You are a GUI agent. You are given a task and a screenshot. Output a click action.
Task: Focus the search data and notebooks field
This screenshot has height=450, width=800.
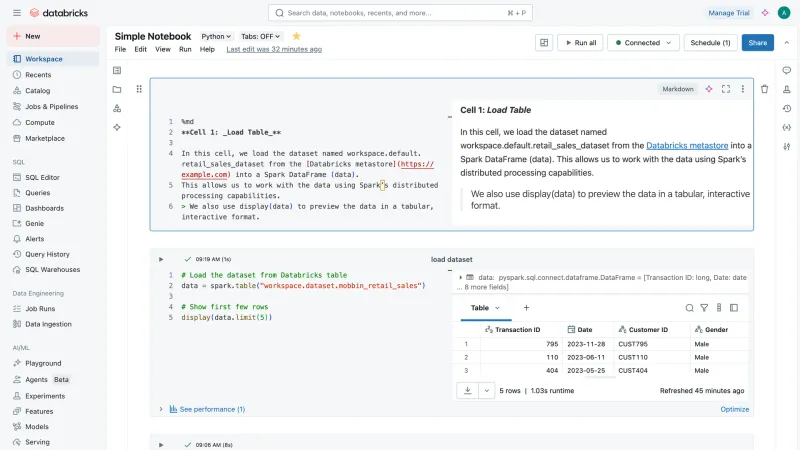click(x=401, y=13)
